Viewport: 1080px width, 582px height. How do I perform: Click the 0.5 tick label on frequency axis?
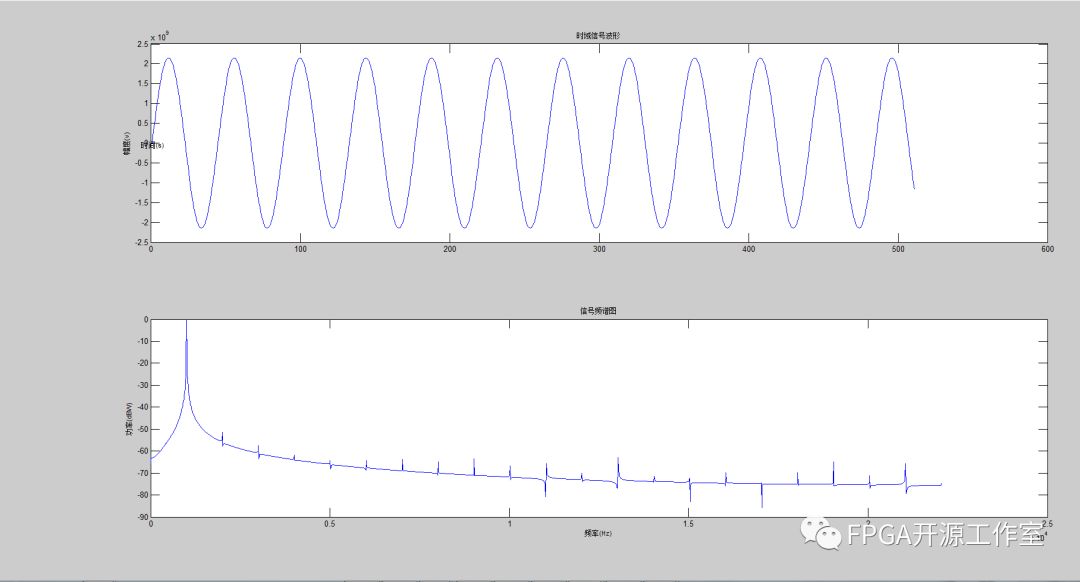click(x=329, y=524)
